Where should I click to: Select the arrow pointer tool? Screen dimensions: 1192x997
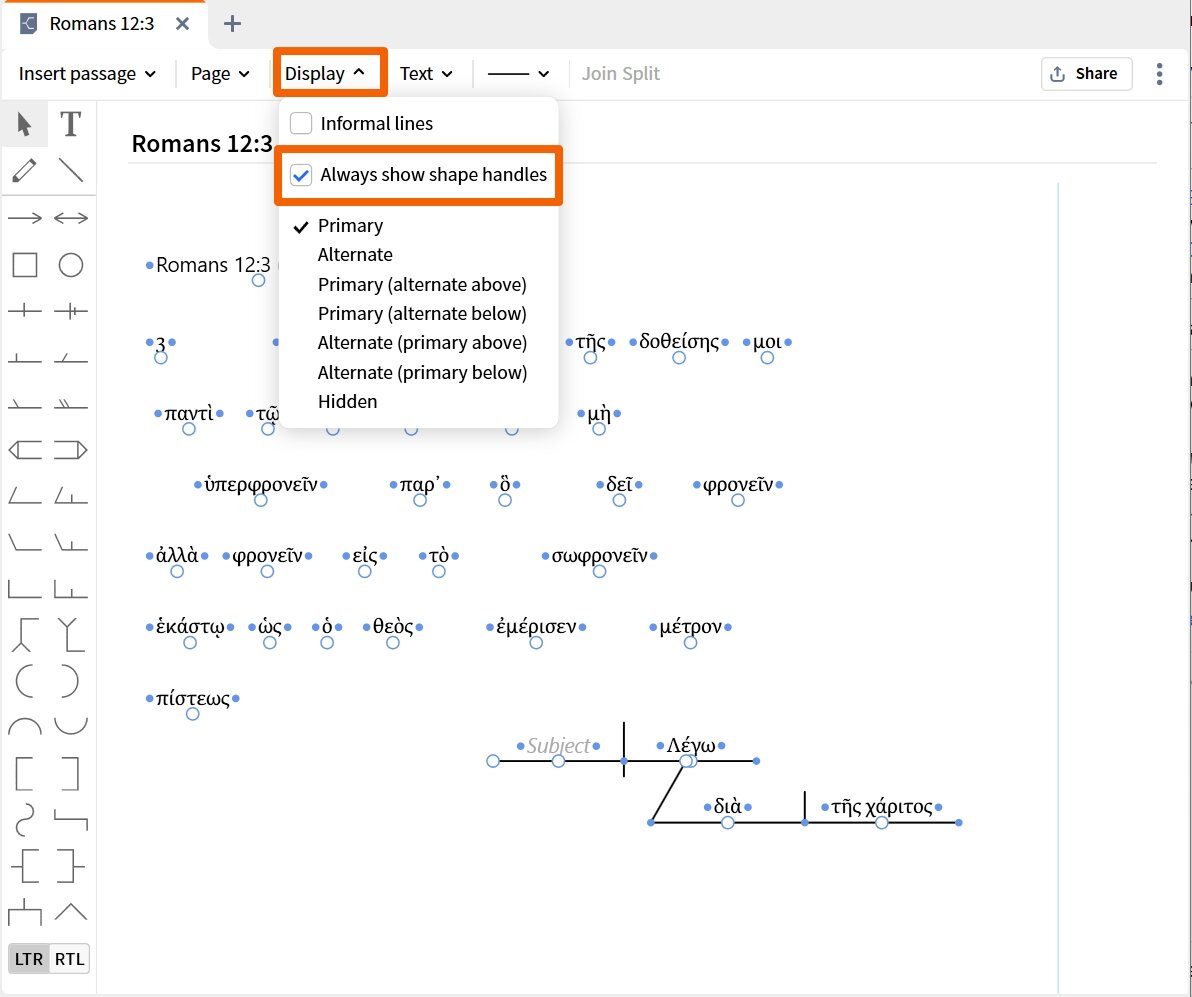tap(24, 124)
